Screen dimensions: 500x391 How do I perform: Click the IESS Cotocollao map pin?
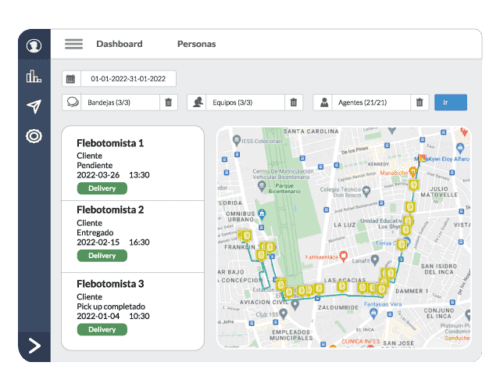click(237, 140)
